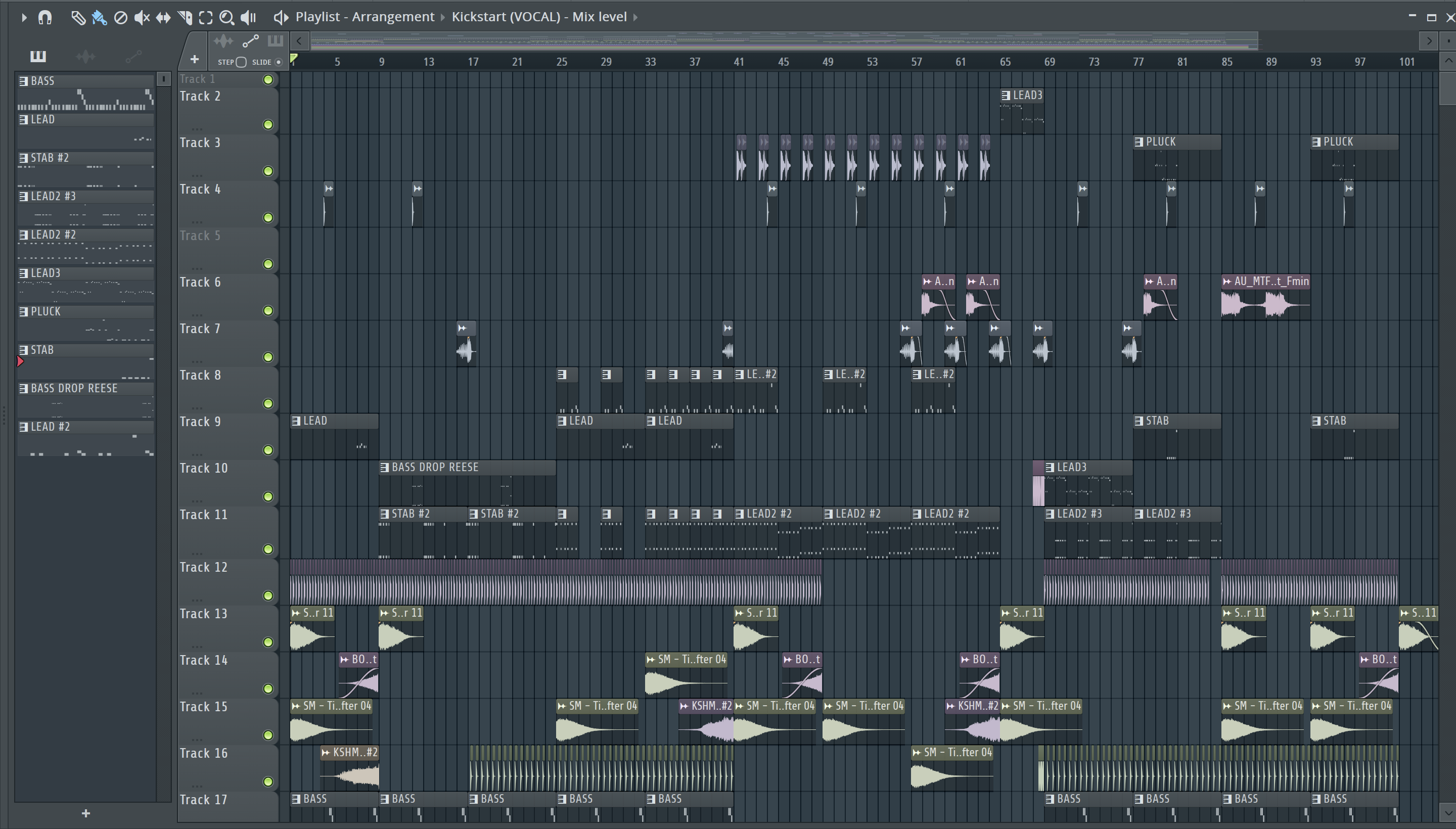1456x829 pixels.
Task: Toggle the magnet snap-to-grid icon
Action: pyautogui.click(x=45, y=17)
